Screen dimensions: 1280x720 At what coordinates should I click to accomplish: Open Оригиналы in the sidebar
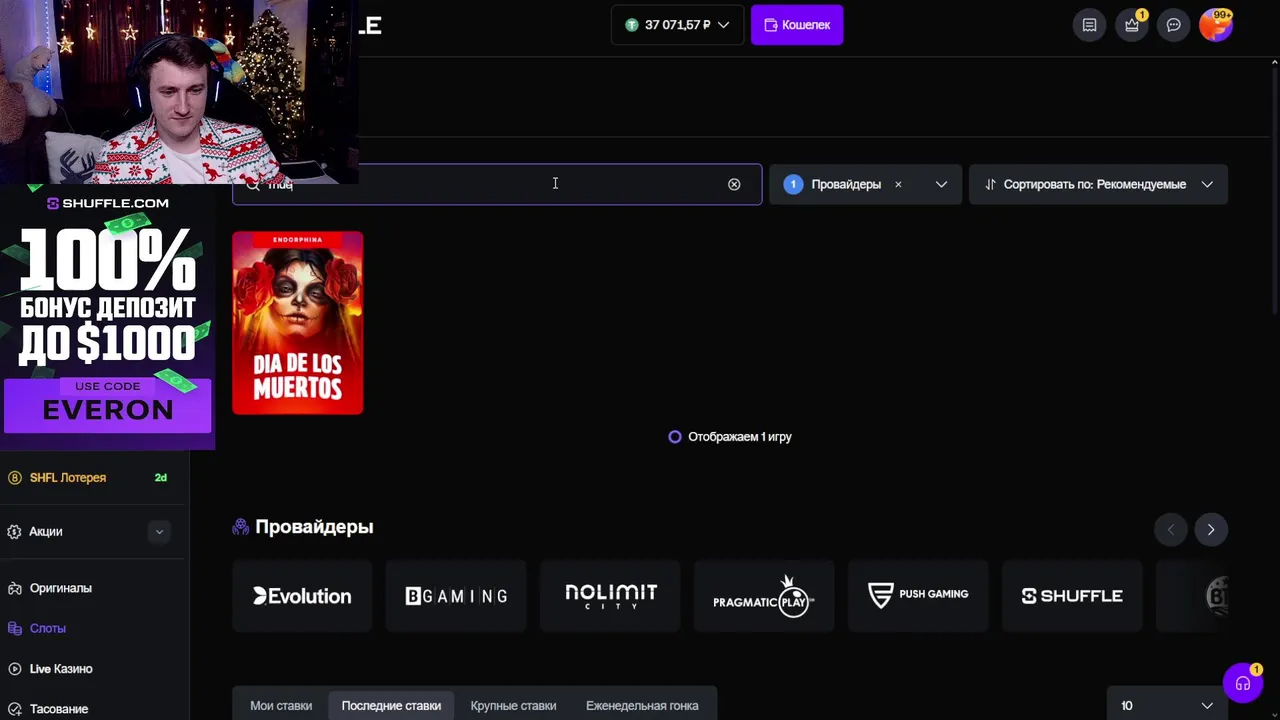click(x=61, y=588)
